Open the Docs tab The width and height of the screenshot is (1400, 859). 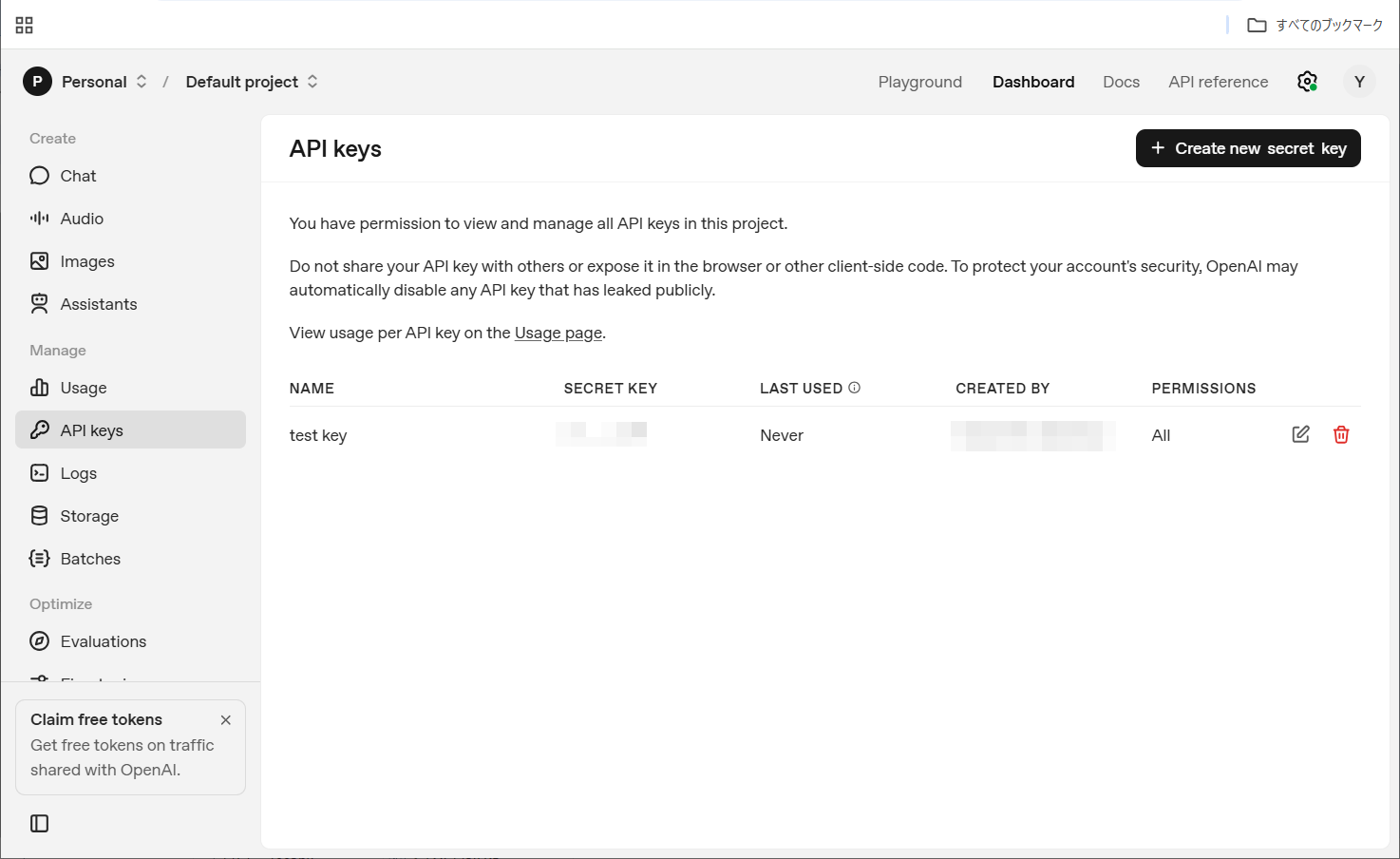[x=1121, y=82]
